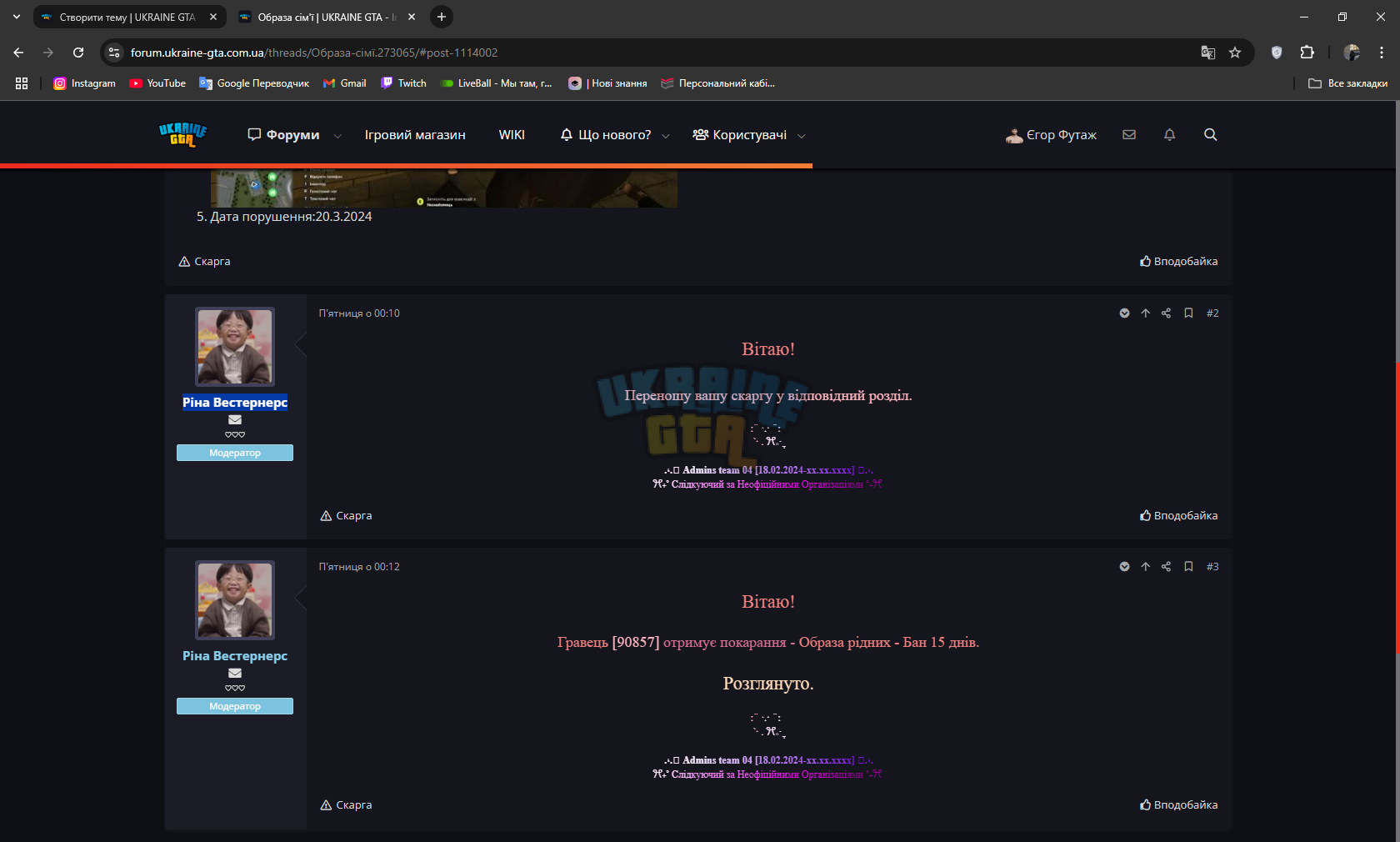Go back in browser history
Viewport: 1400px width, 842px height.
click(x=18, y=53)
